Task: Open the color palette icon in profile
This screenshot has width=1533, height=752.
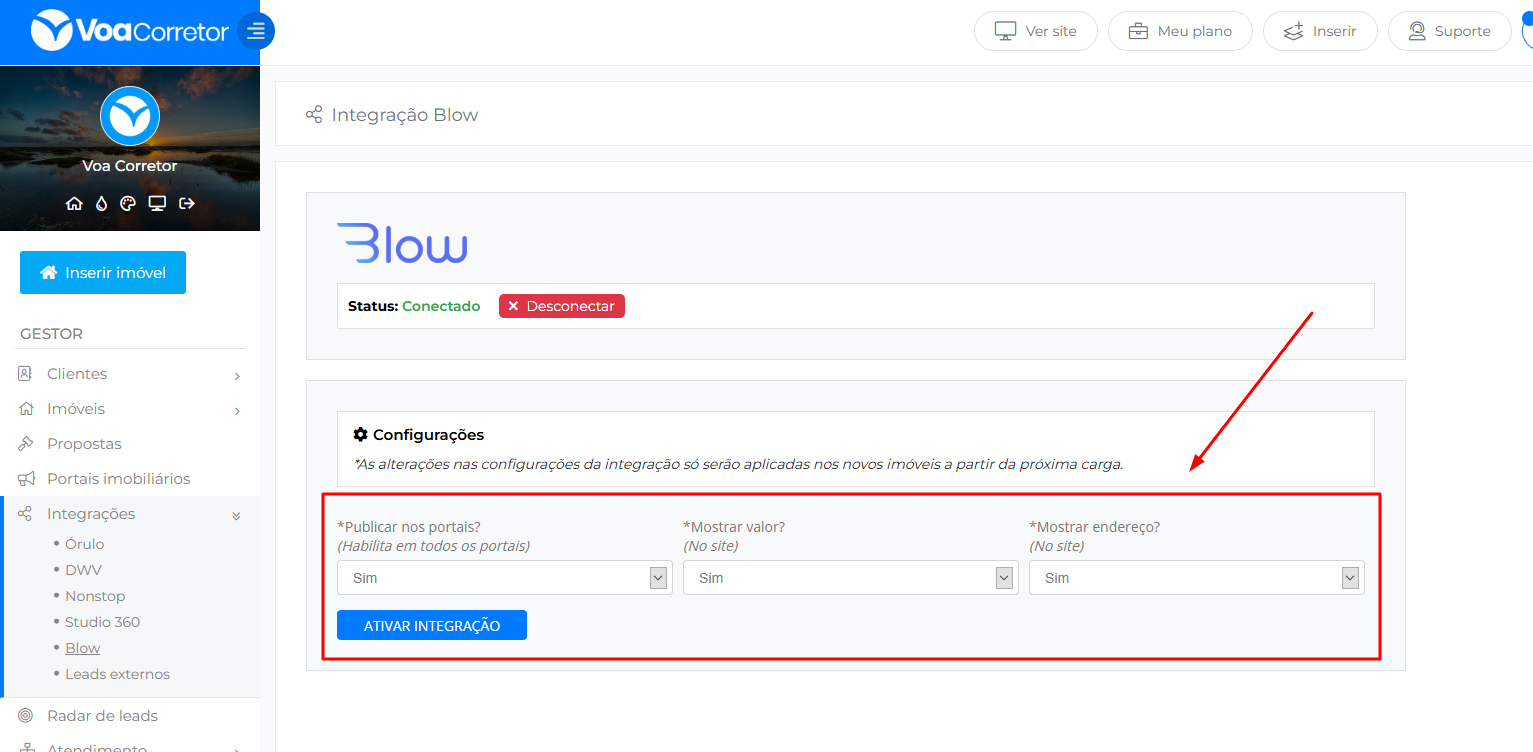Action: (128, 204)
